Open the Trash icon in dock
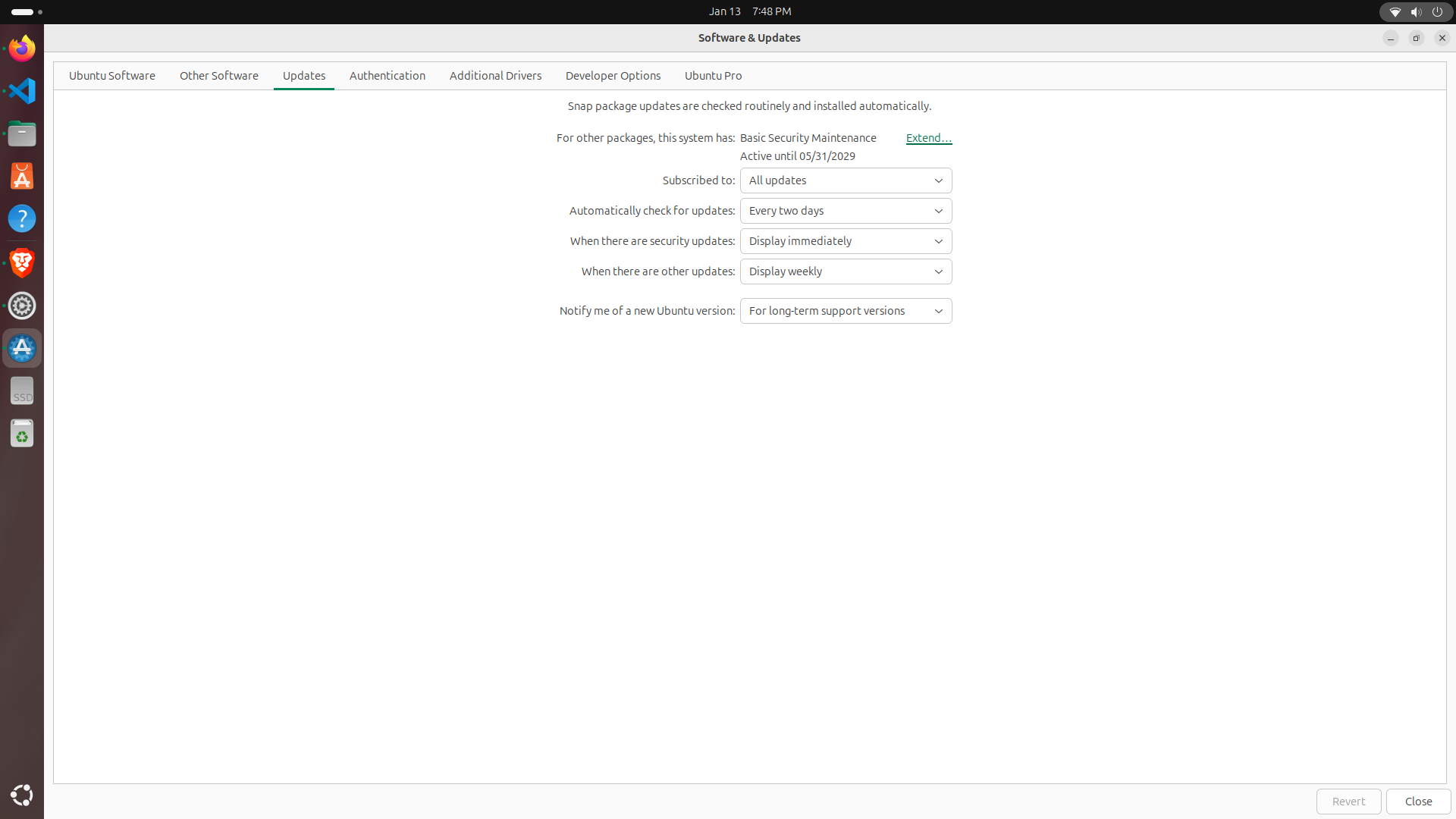Image resolution: width=1456 pixels, height=819 pixels. click(22, 434)
